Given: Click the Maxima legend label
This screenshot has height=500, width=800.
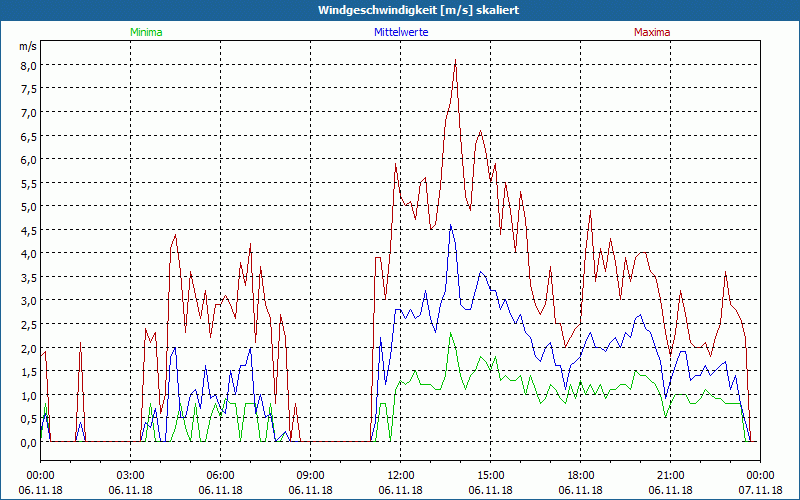Looking at the screenshot, I should (652, 32).
